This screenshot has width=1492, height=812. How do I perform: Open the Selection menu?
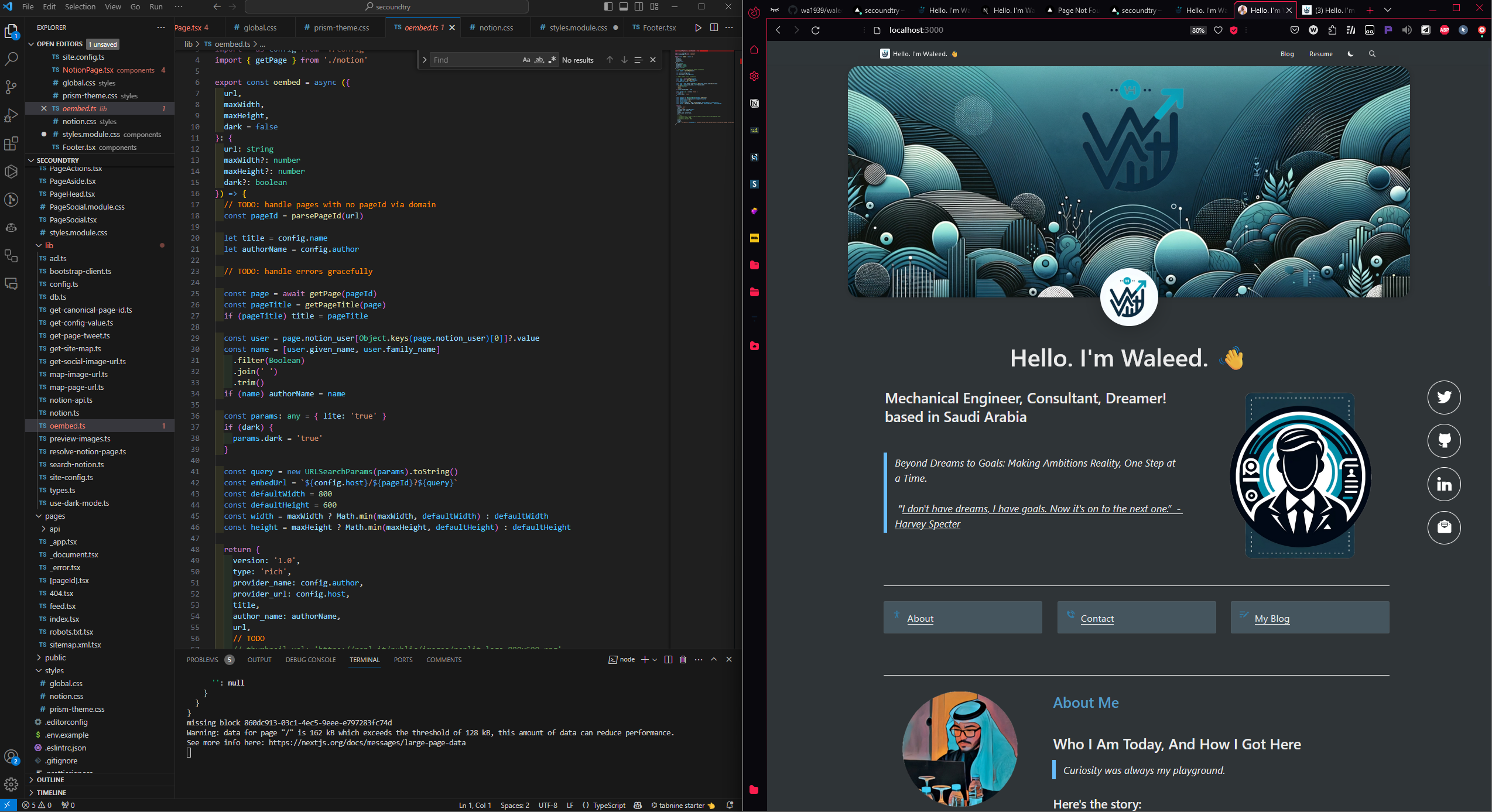click(80, 7)
